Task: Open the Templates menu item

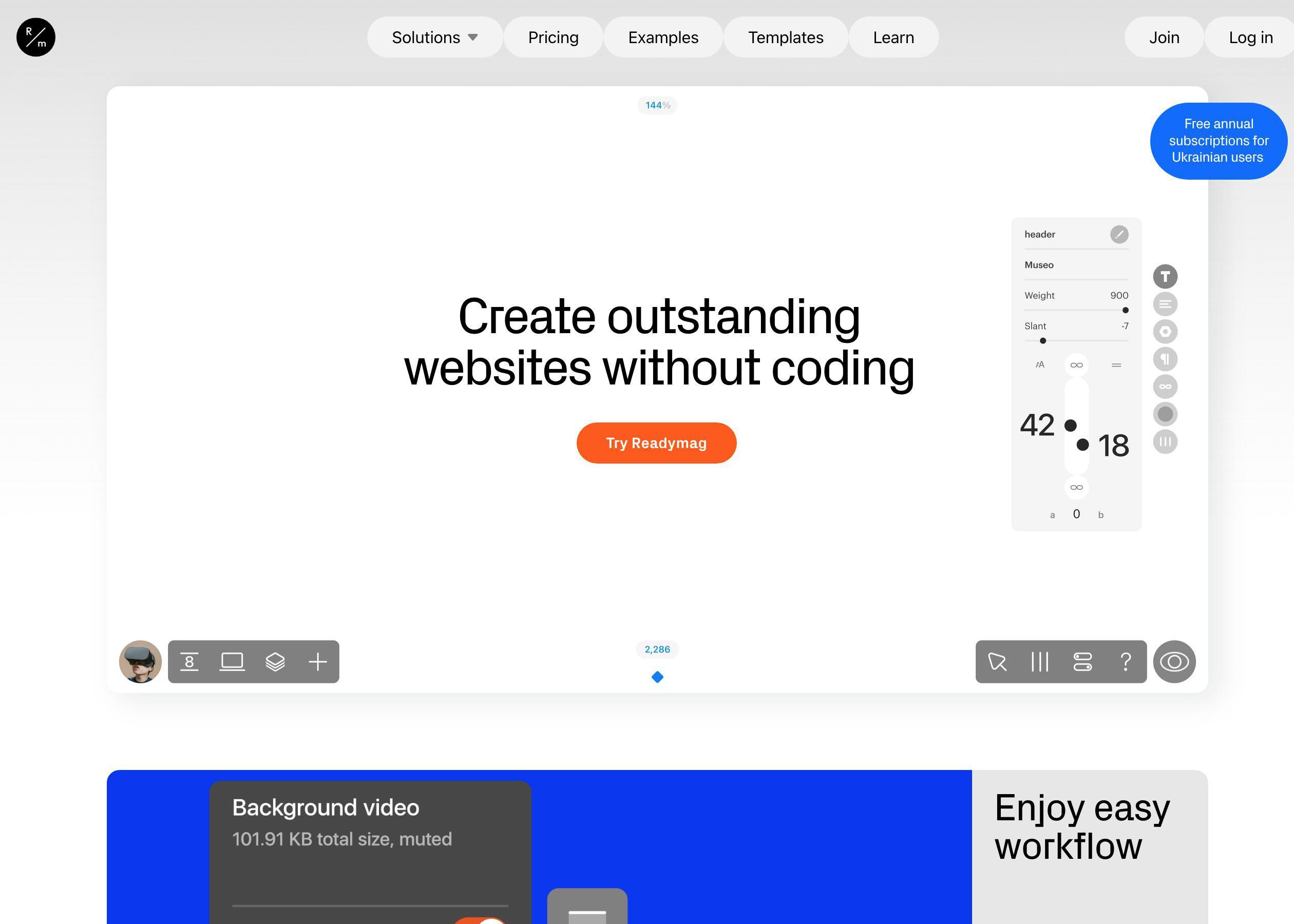Action: (786, 36)
